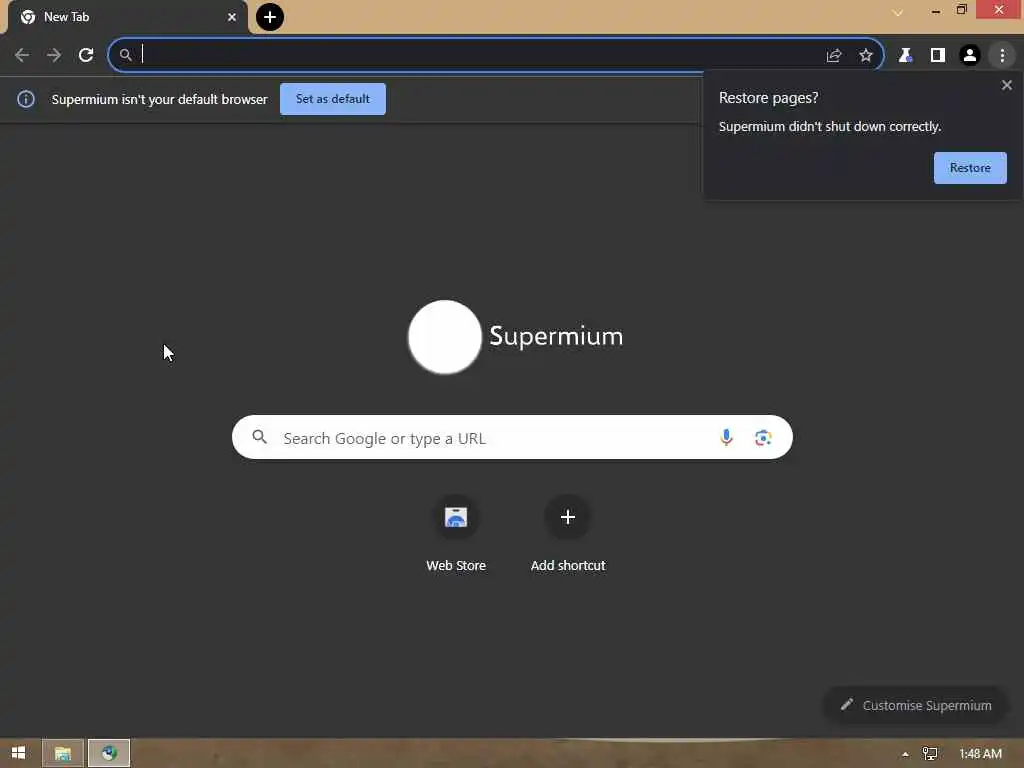Click the 'Supermium didn't shut down correctly.' text

click(830, 127)
